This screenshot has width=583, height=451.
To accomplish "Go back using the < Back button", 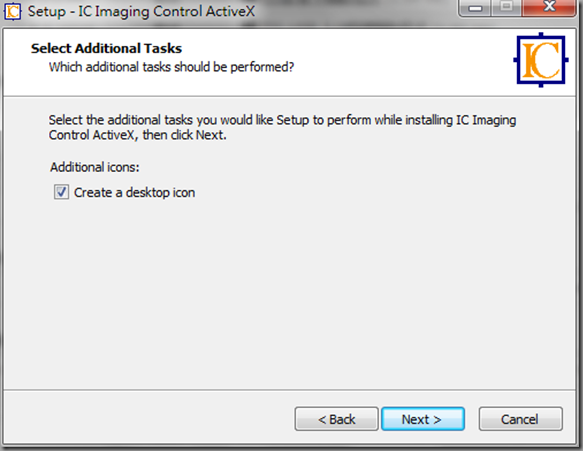I will 336,419.
